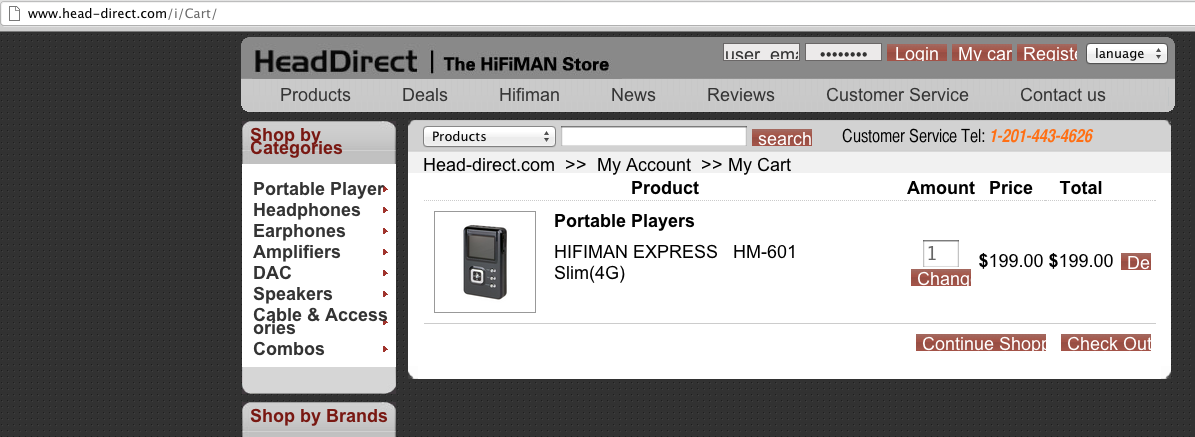Click the amount quantity field
This screenshot has height=437, width=1195.
coord(940,254)
